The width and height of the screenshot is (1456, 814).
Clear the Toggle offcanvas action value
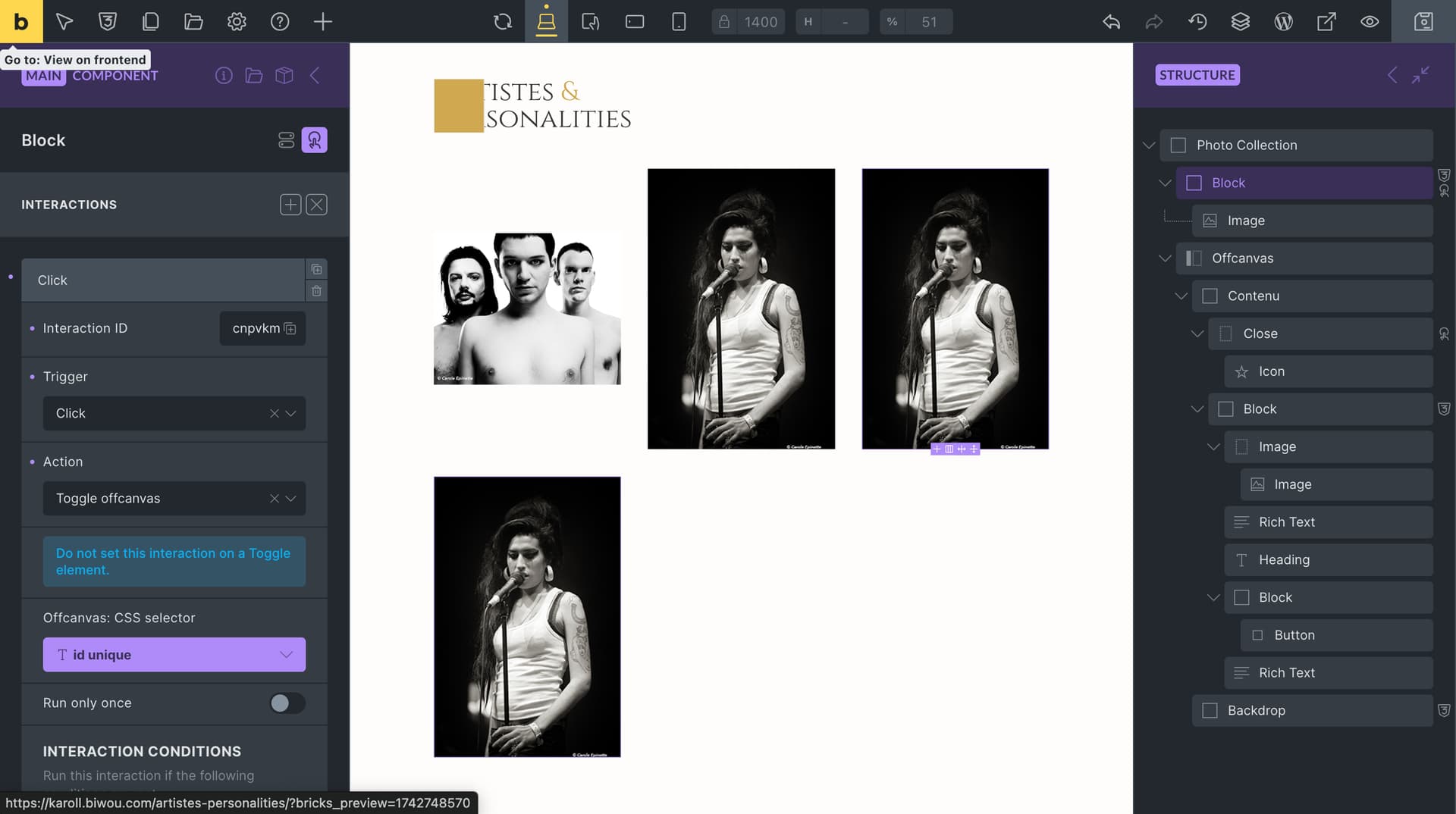click(275, 499)
